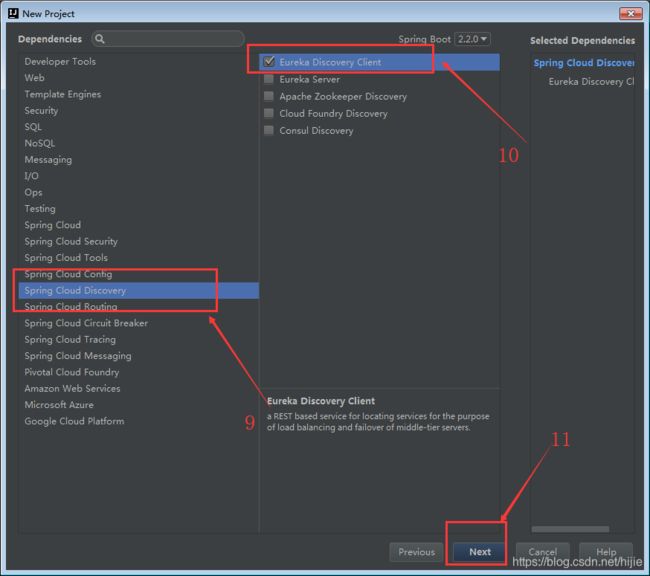Select Amazon Web Services category
The image size is (650, 576).
click(138, 388)
